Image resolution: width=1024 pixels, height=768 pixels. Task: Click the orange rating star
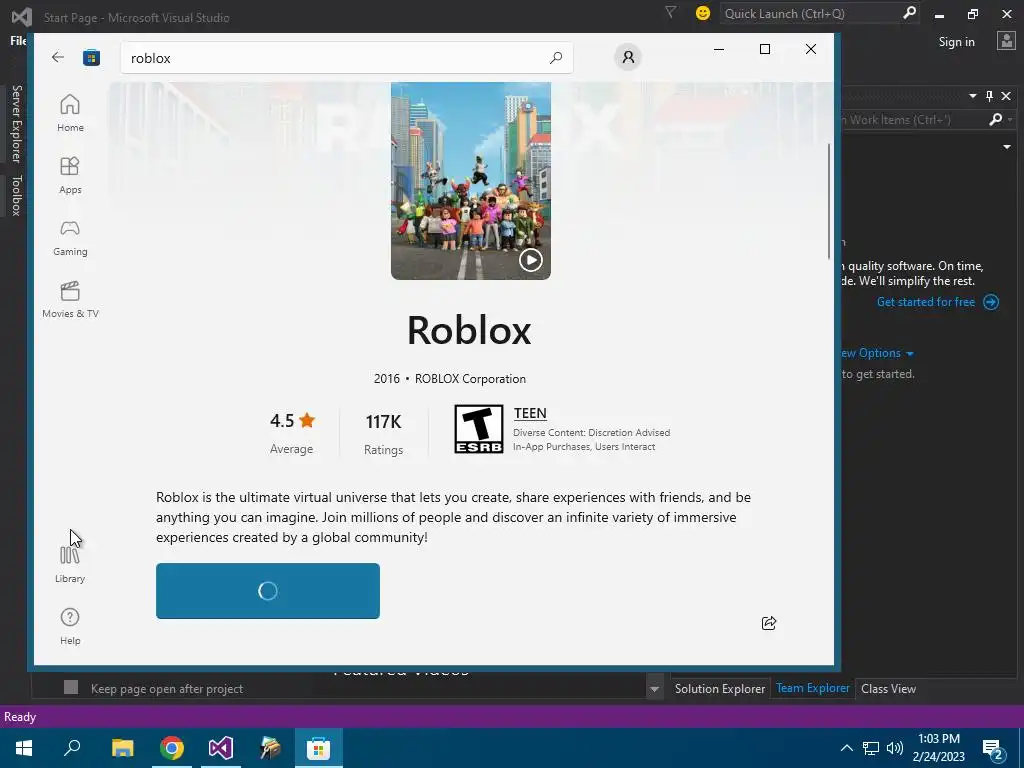pos(307,420)
